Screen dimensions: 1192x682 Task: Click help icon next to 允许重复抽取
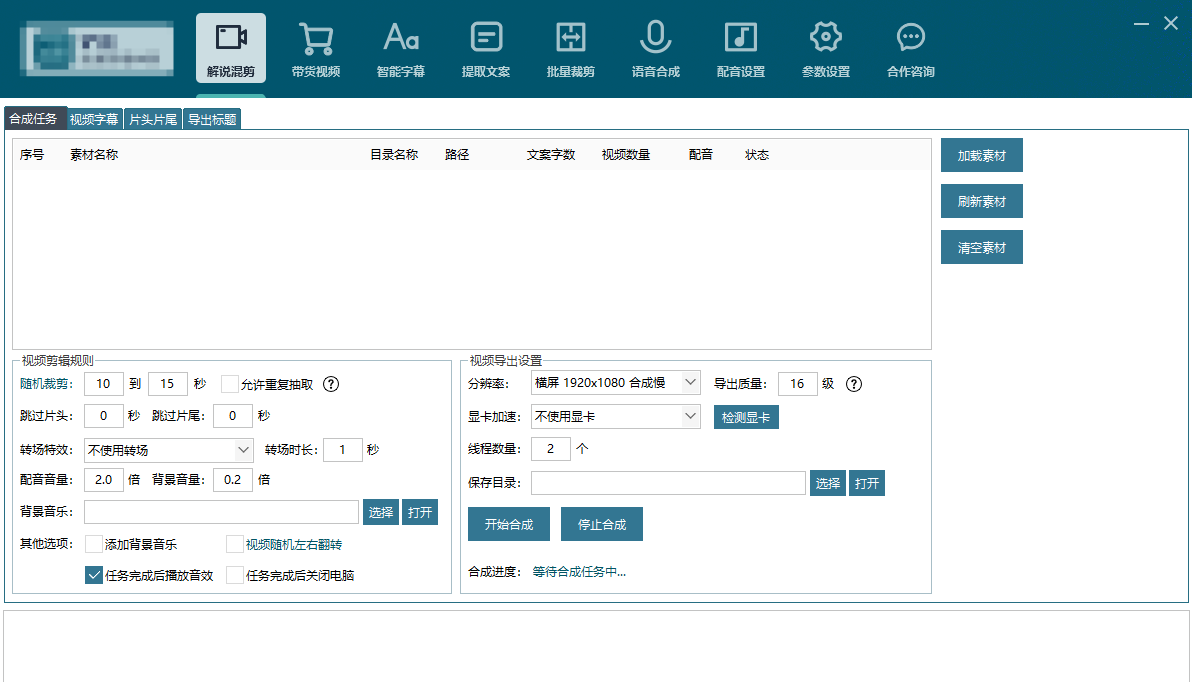[331, 384]
